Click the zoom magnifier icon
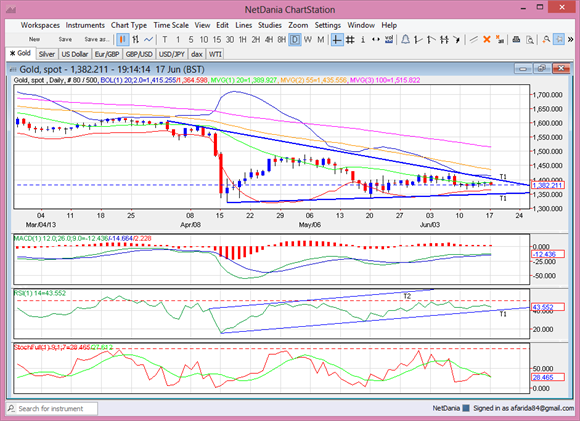This screenshot has height=421, width=580. click(x=546, y=40)
